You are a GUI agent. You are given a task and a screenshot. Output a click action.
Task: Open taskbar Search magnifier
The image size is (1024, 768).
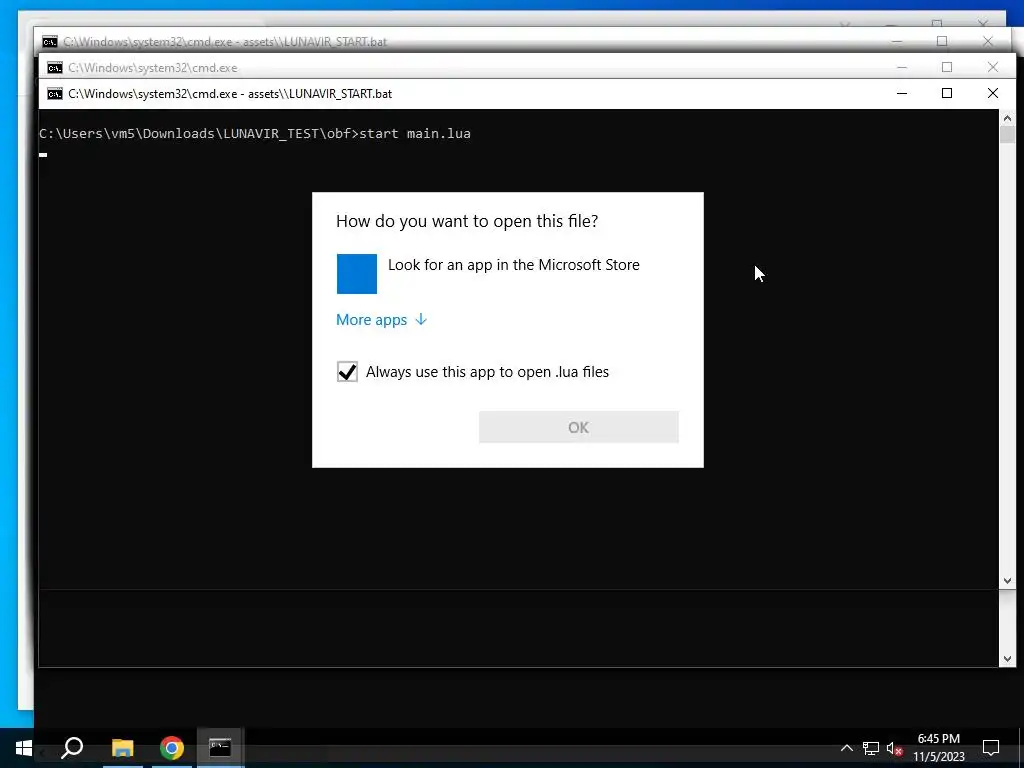click(72, 748)
